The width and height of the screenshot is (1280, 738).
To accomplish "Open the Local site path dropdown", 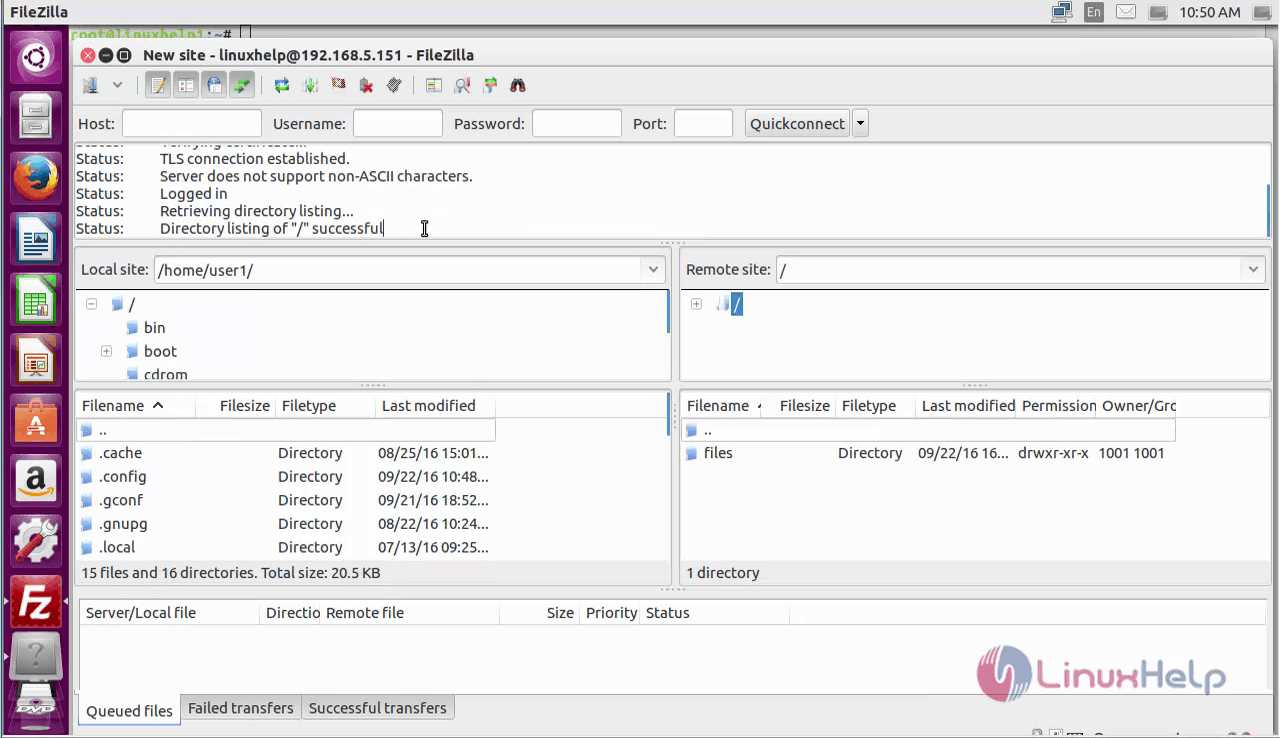I will coord(653,270).
